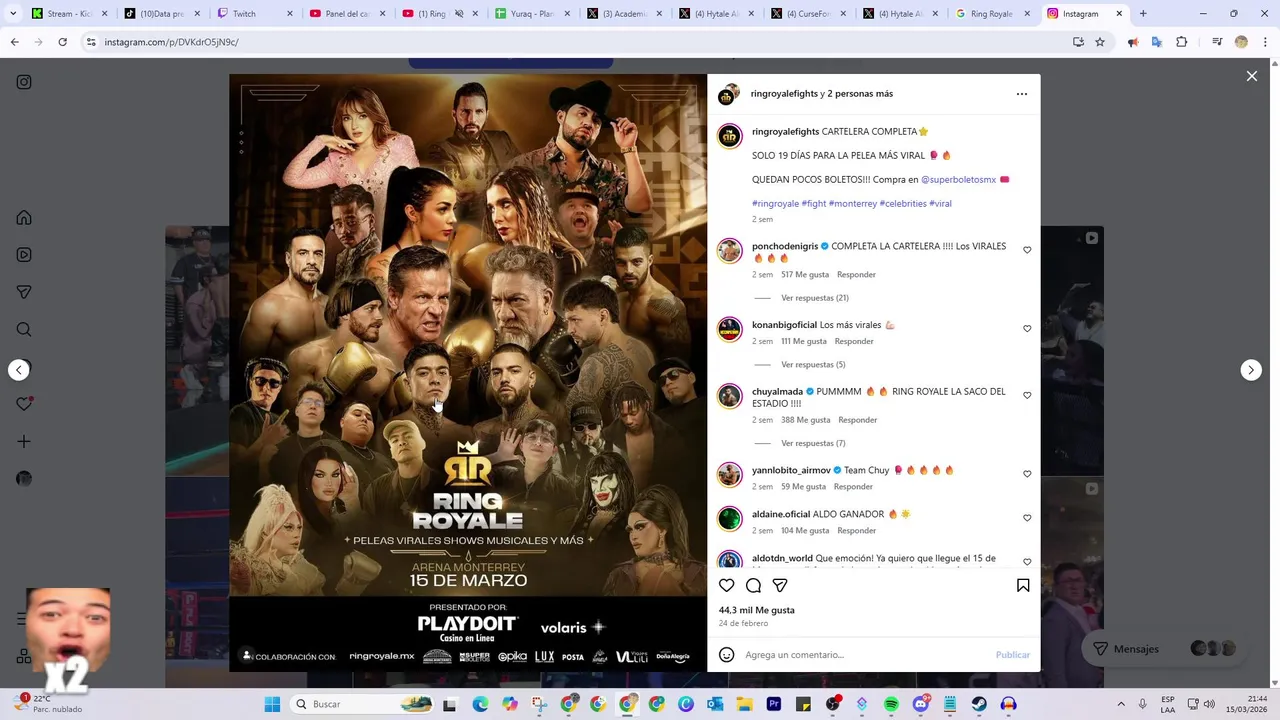
Task: Open Chrome three-dots menu
Action: [x=1264, y=42]
